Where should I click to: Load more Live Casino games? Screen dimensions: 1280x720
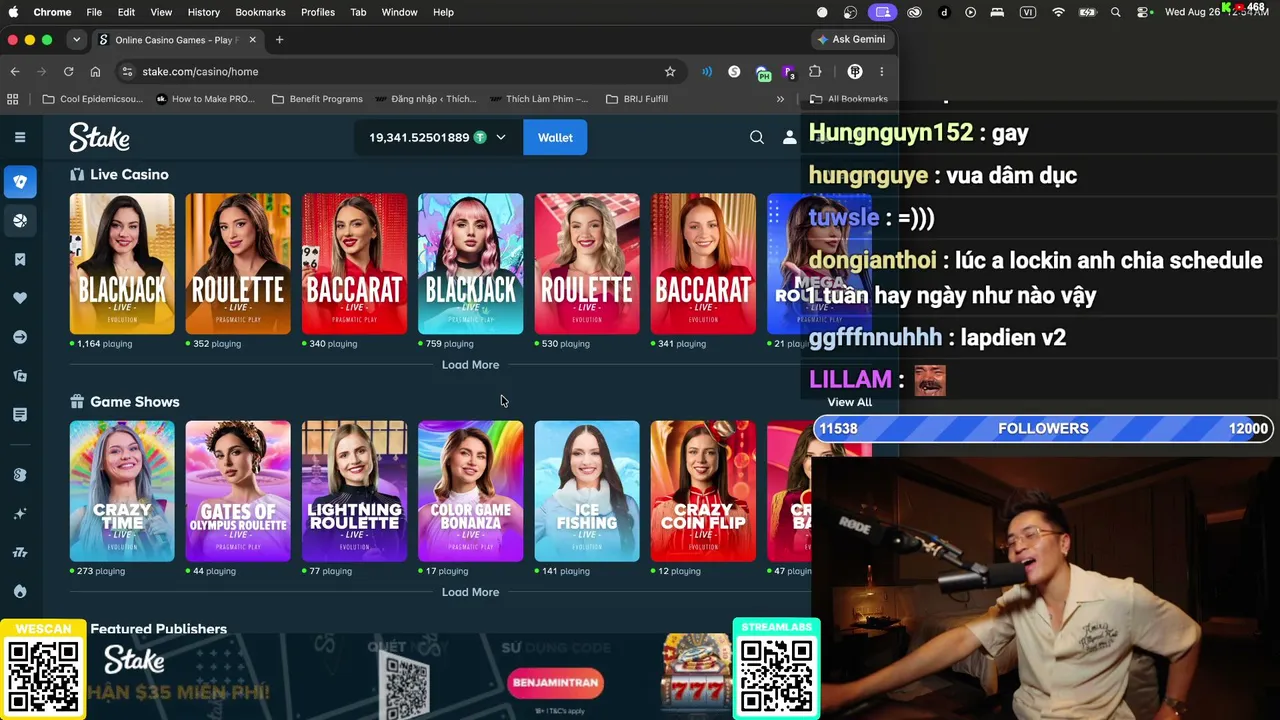coord(470,365)
